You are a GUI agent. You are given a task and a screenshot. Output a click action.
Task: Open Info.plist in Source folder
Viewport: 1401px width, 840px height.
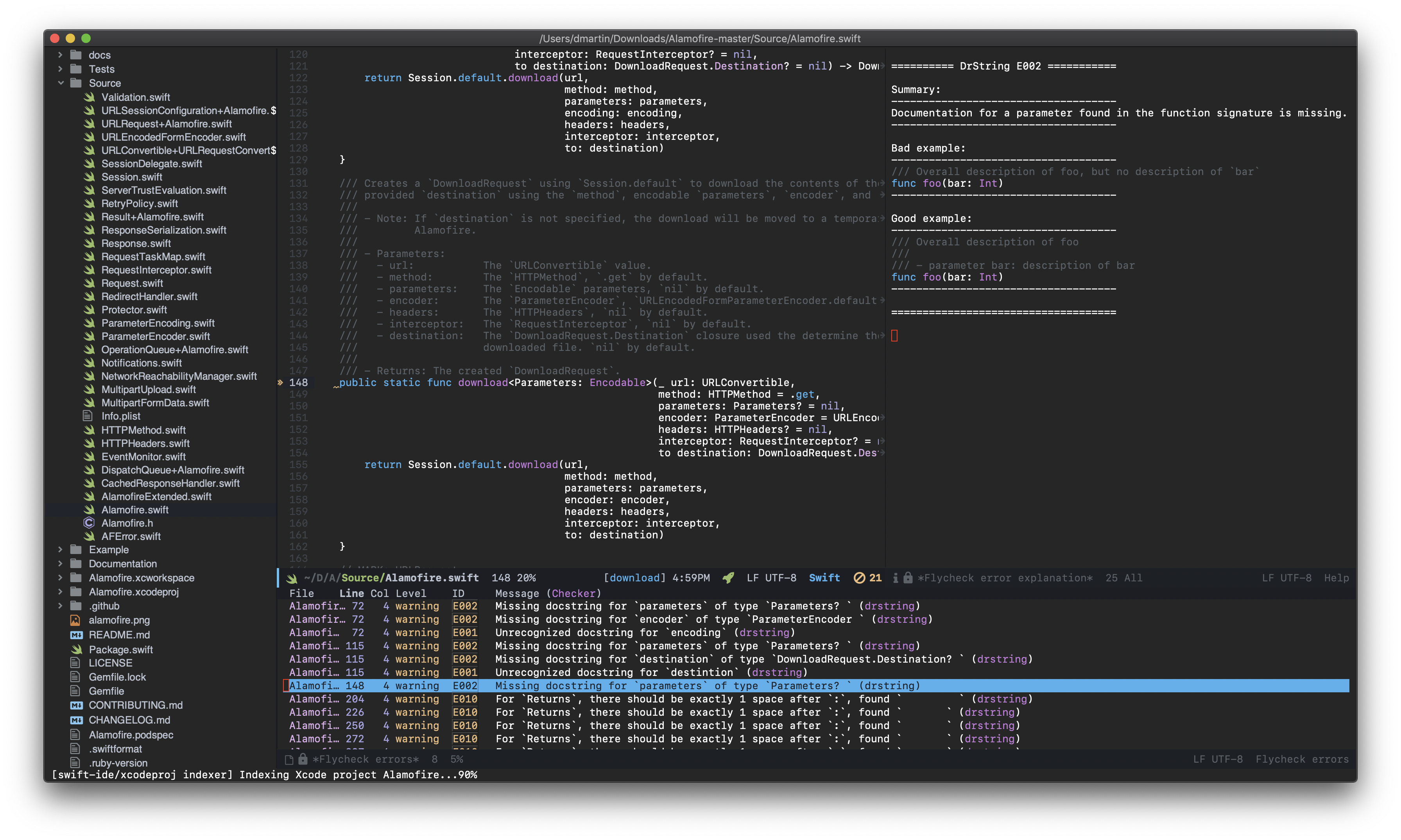coord(121,416)
